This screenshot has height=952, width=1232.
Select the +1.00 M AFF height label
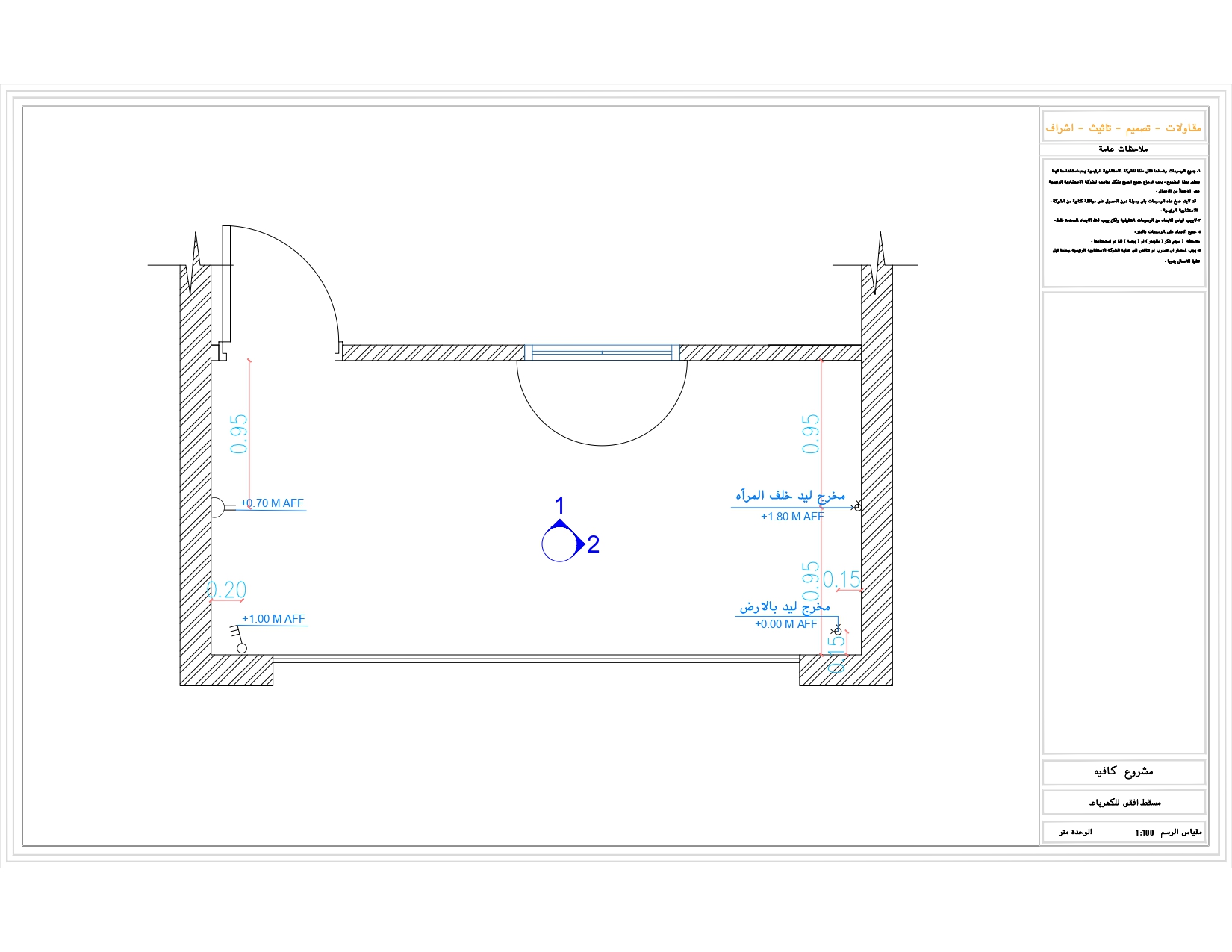pos(273,619)
